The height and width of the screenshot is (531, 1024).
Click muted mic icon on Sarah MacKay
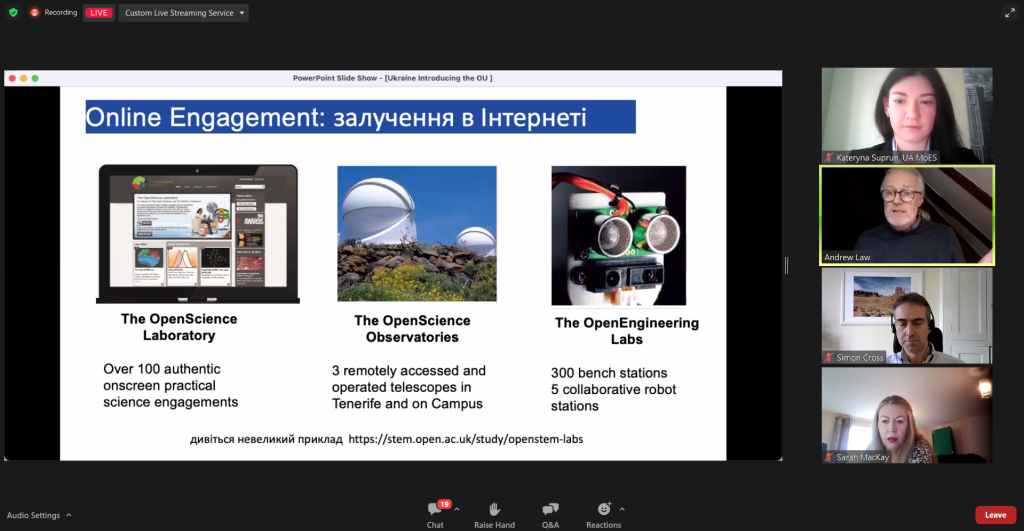pos(829,457)
